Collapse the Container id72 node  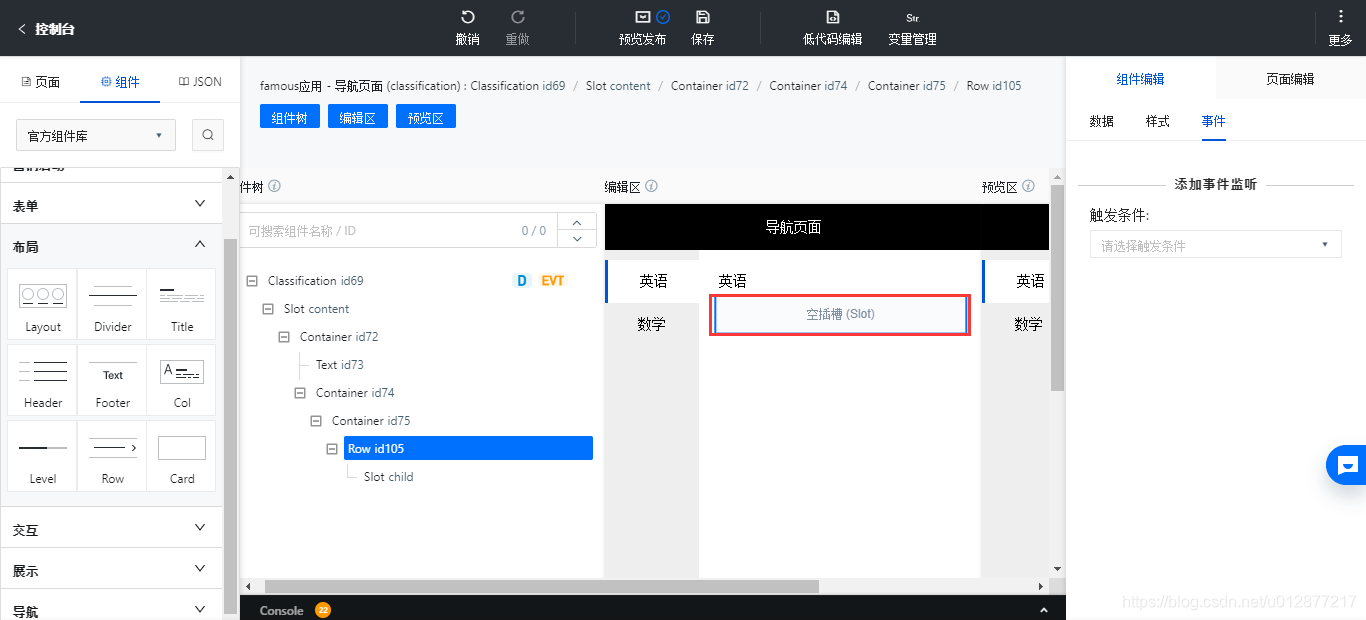point(284,337)
